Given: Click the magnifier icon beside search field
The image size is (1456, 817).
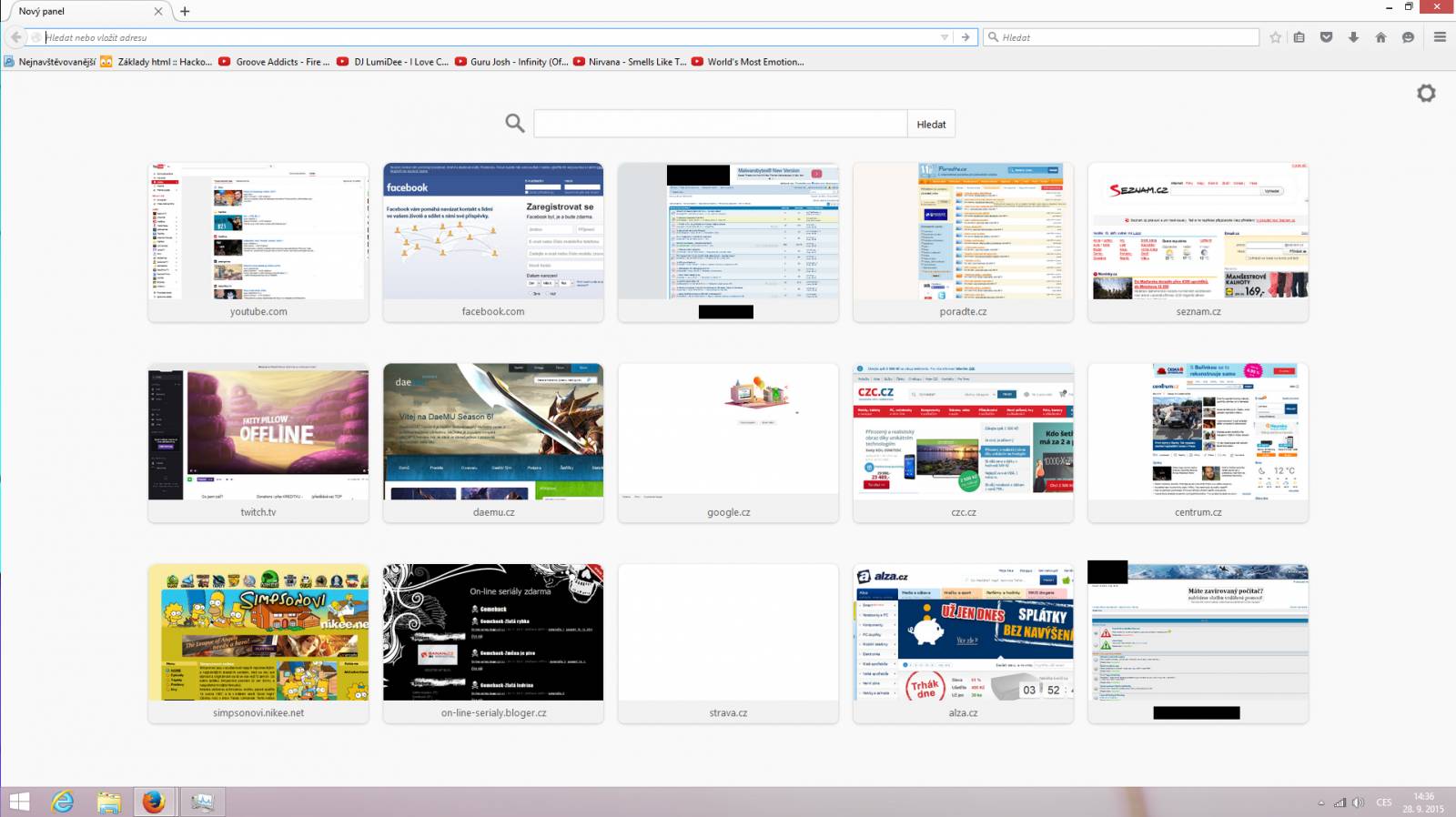Looking at the screenshot, I should [515, 123].
